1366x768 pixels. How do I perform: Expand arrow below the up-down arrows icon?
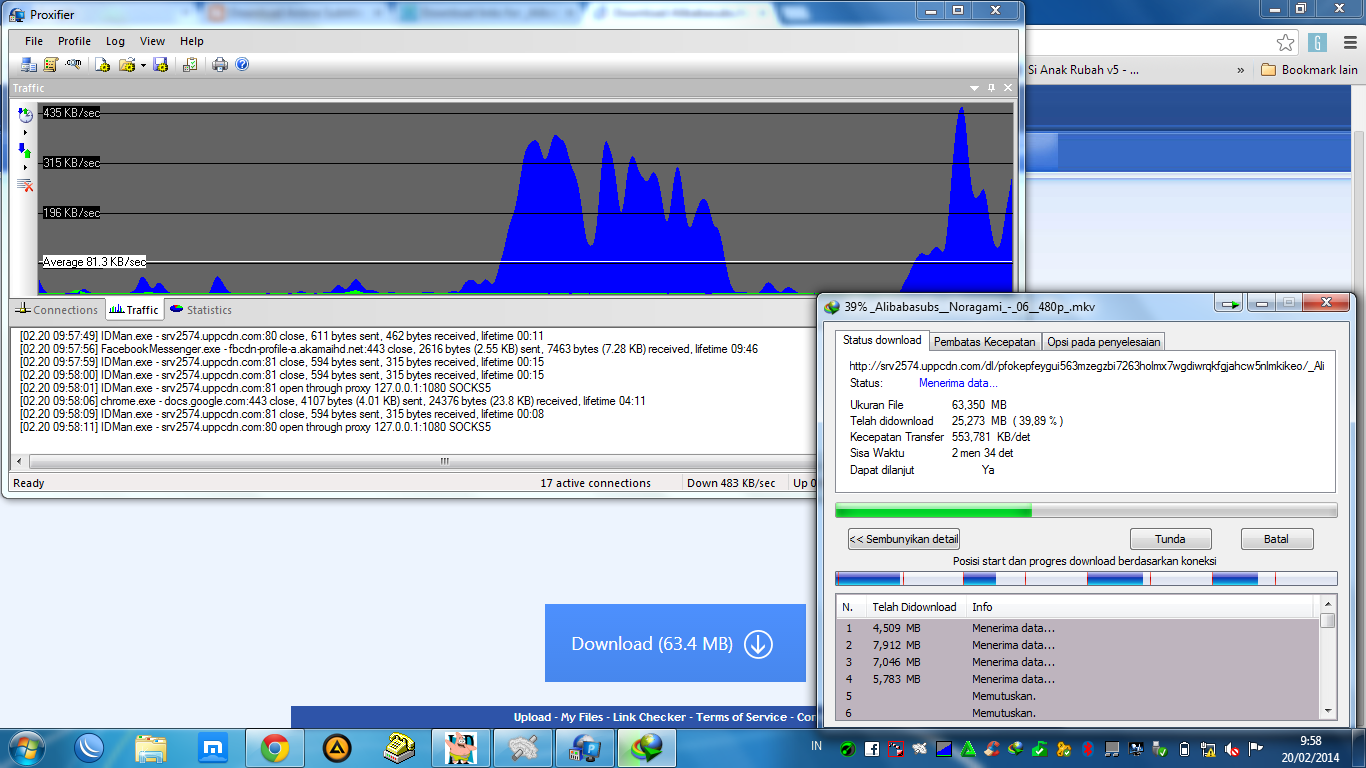coord(25,167)
